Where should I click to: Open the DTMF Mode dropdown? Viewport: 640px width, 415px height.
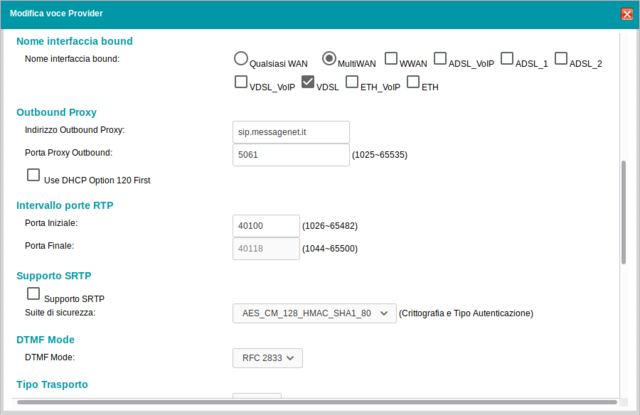point(267,358)
